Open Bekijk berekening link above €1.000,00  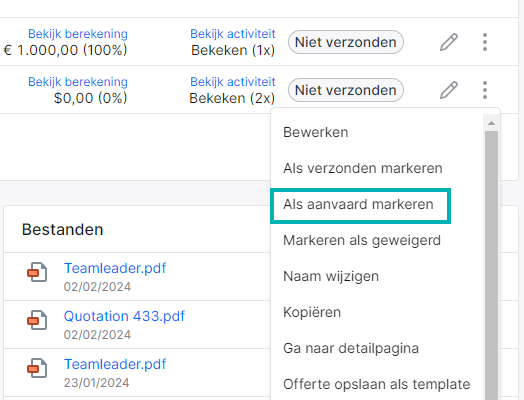click(78, 34)
